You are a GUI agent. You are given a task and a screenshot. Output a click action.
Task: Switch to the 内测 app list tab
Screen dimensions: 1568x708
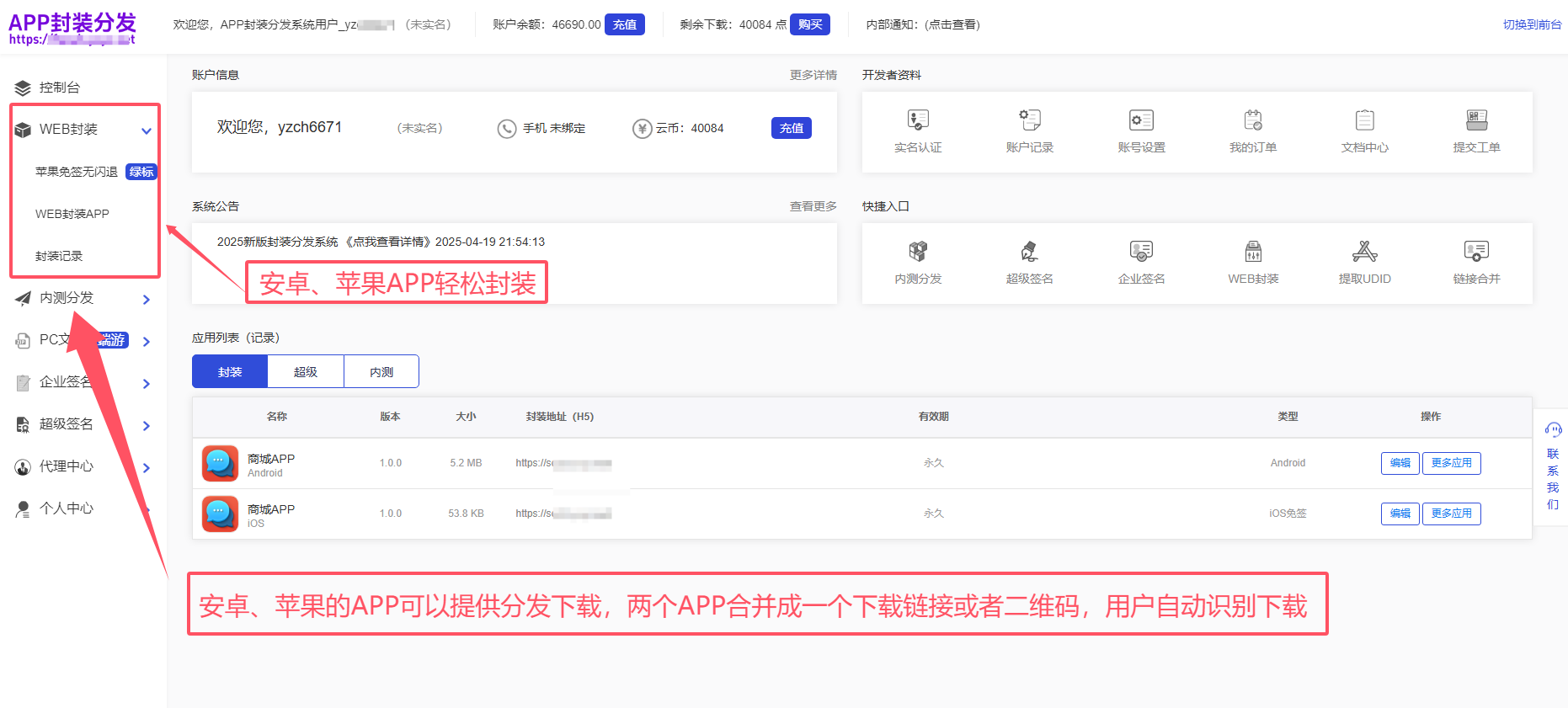(381, 371)
